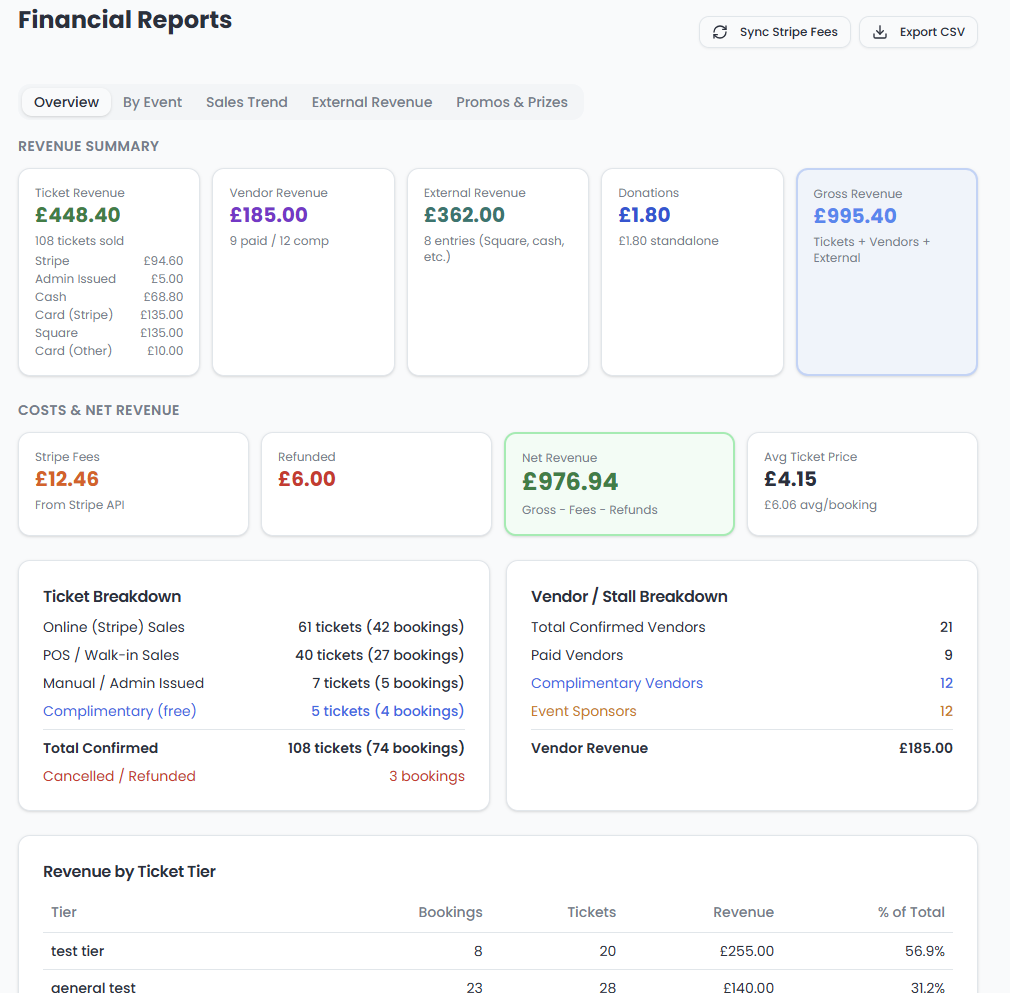This screenshot has width=1010, height=993.
Task: Click the Revenue column header
Action: coord(743,913)
